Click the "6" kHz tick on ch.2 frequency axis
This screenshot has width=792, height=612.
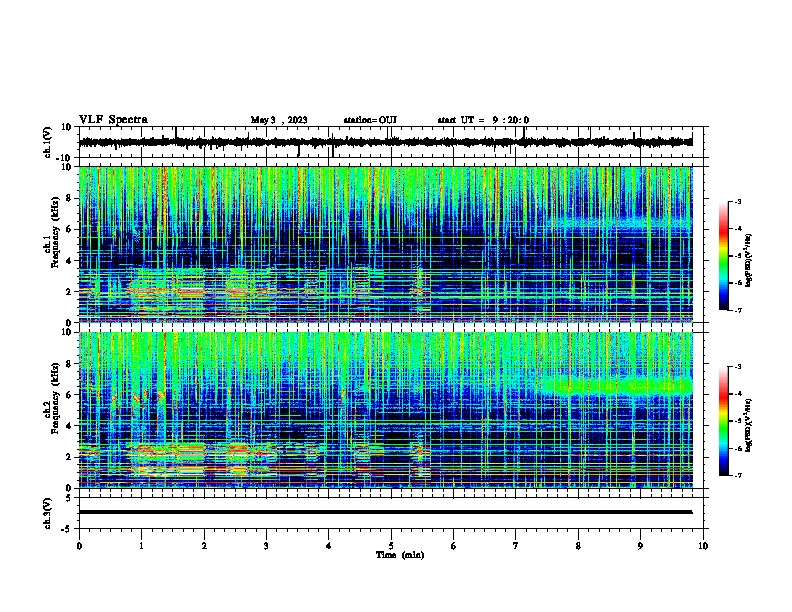70,394
